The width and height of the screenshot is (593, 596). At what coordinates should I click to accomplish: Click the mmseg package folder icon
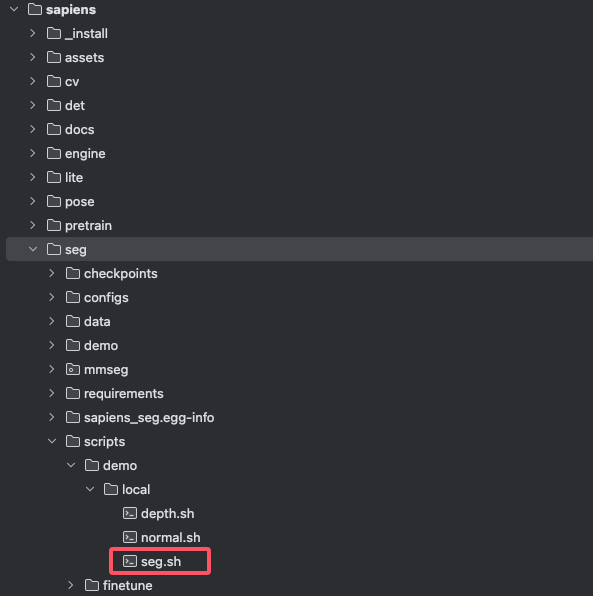click(x=73, y=369)
